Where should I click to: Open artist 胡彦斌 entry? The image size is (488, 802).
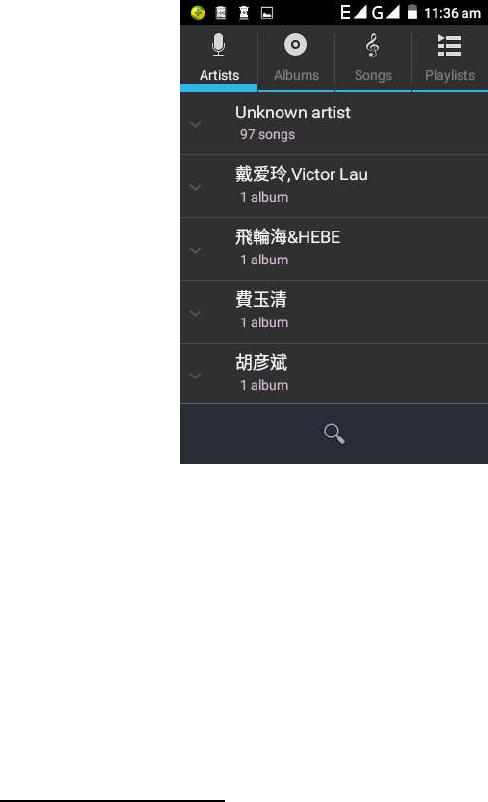pos(334,374)
